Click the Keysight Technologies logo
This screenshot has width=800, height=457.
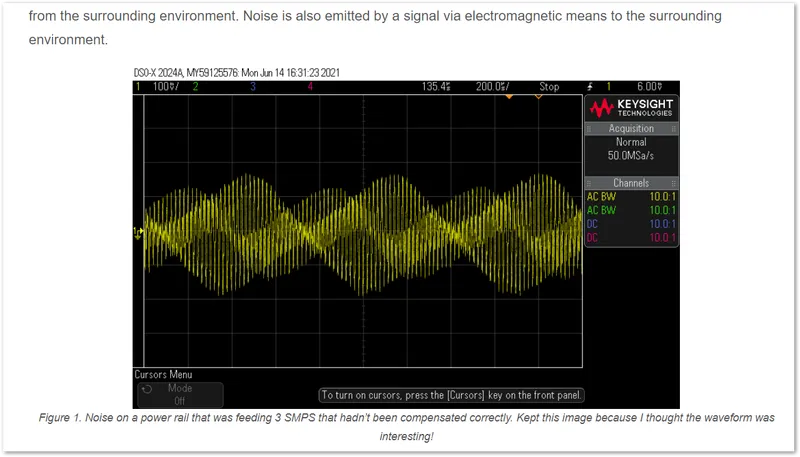coord(632,108)
